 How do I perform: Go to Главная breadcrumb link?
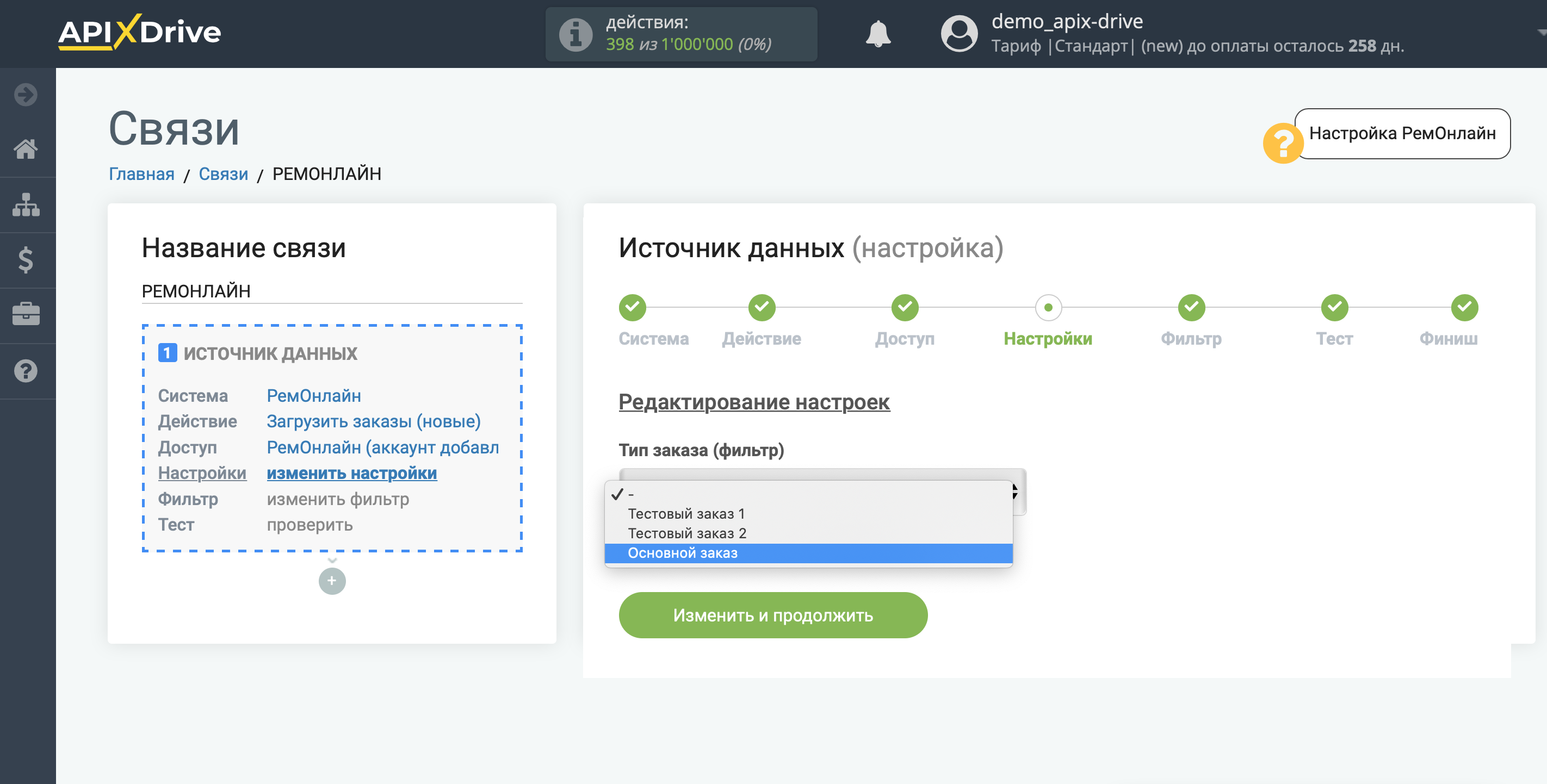[x=142, y=174]
